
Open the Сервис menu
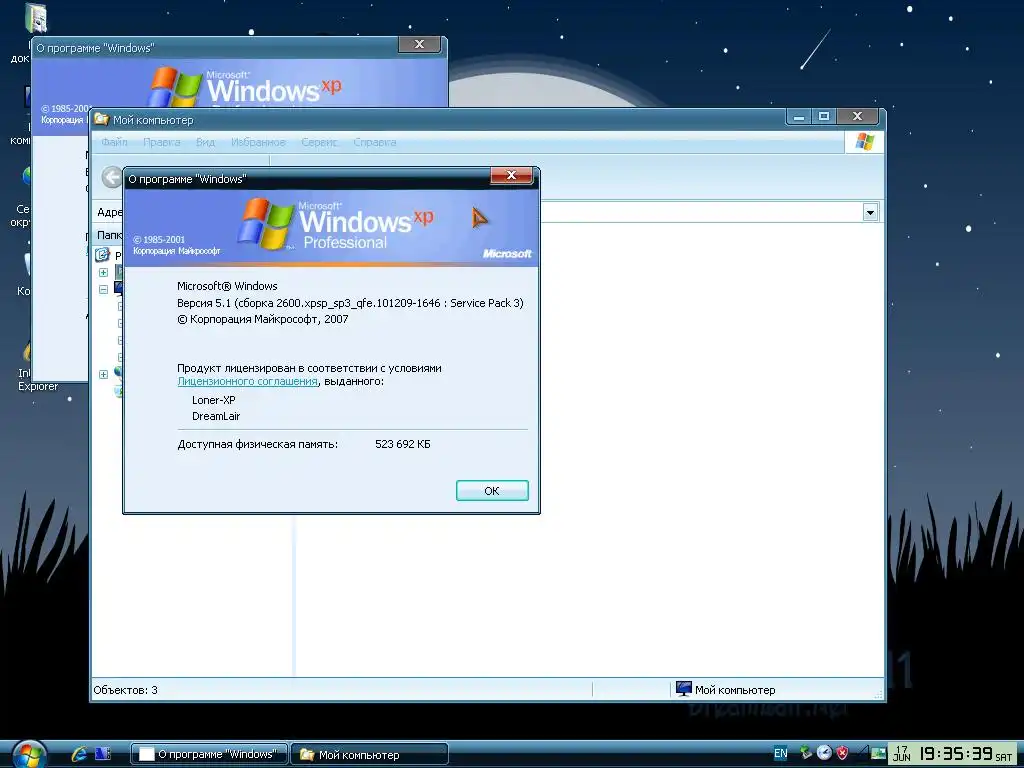click(319, 142)
